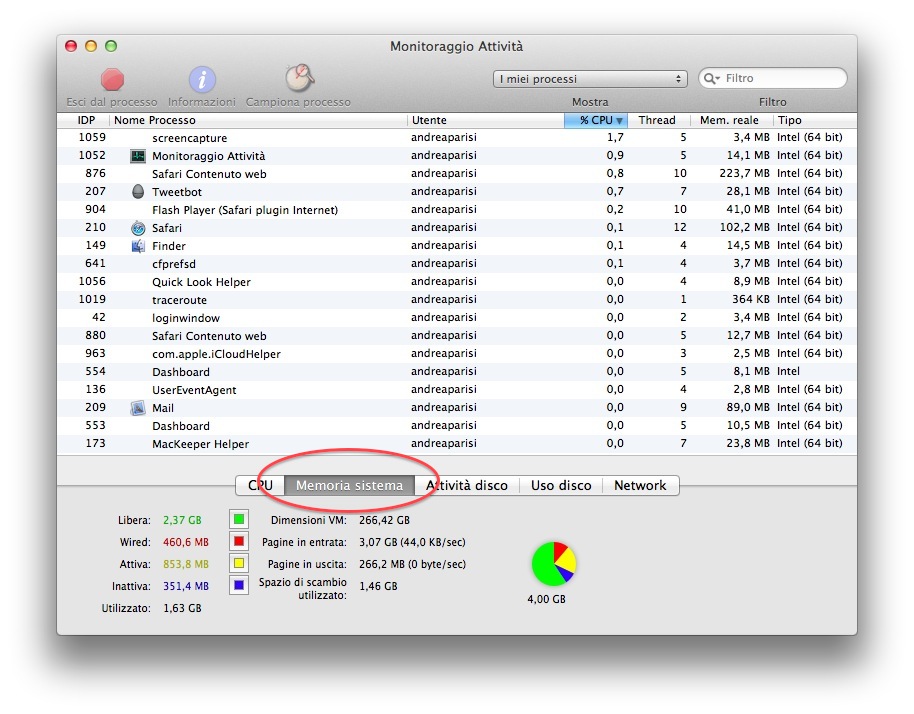
Task: Click the Inattiva value 351,4 MB
Action: 186,586
